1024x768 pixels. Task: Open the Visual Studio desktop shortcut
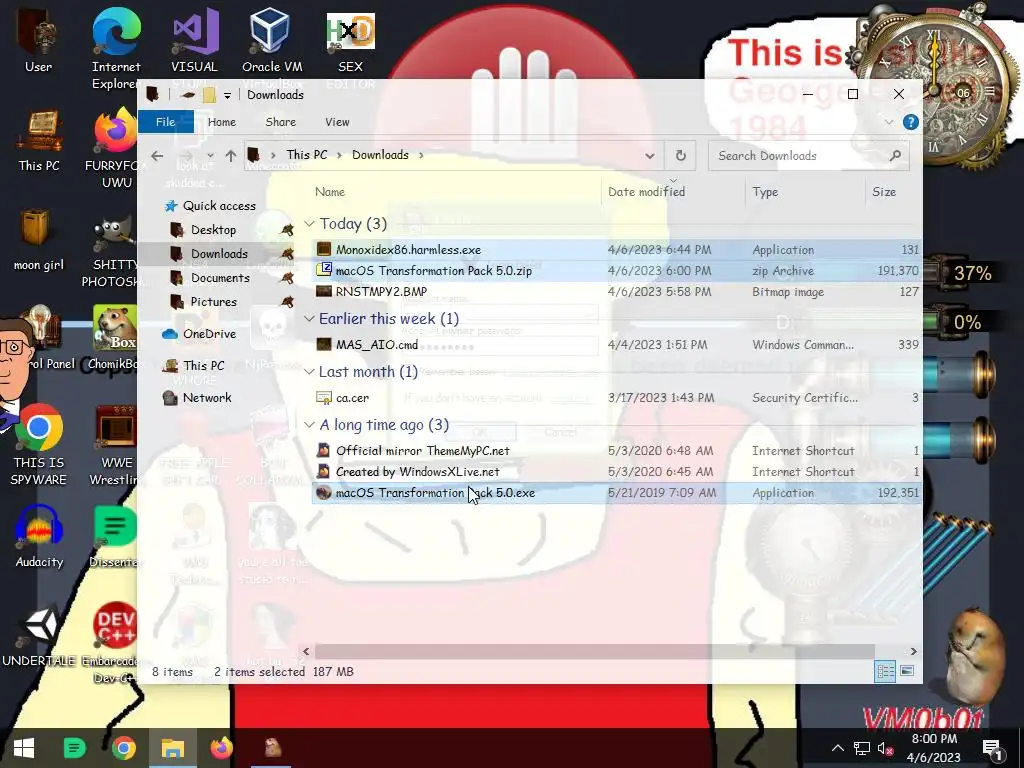(x=194, y=42)
